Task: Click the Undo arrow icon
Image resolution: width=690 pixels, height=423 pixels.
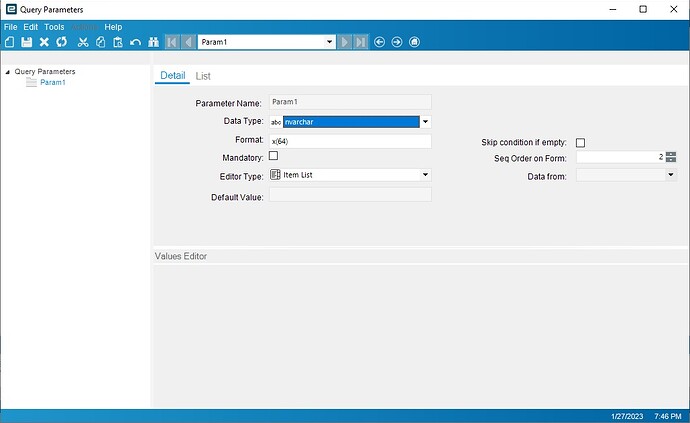Action: click(135, 42)
